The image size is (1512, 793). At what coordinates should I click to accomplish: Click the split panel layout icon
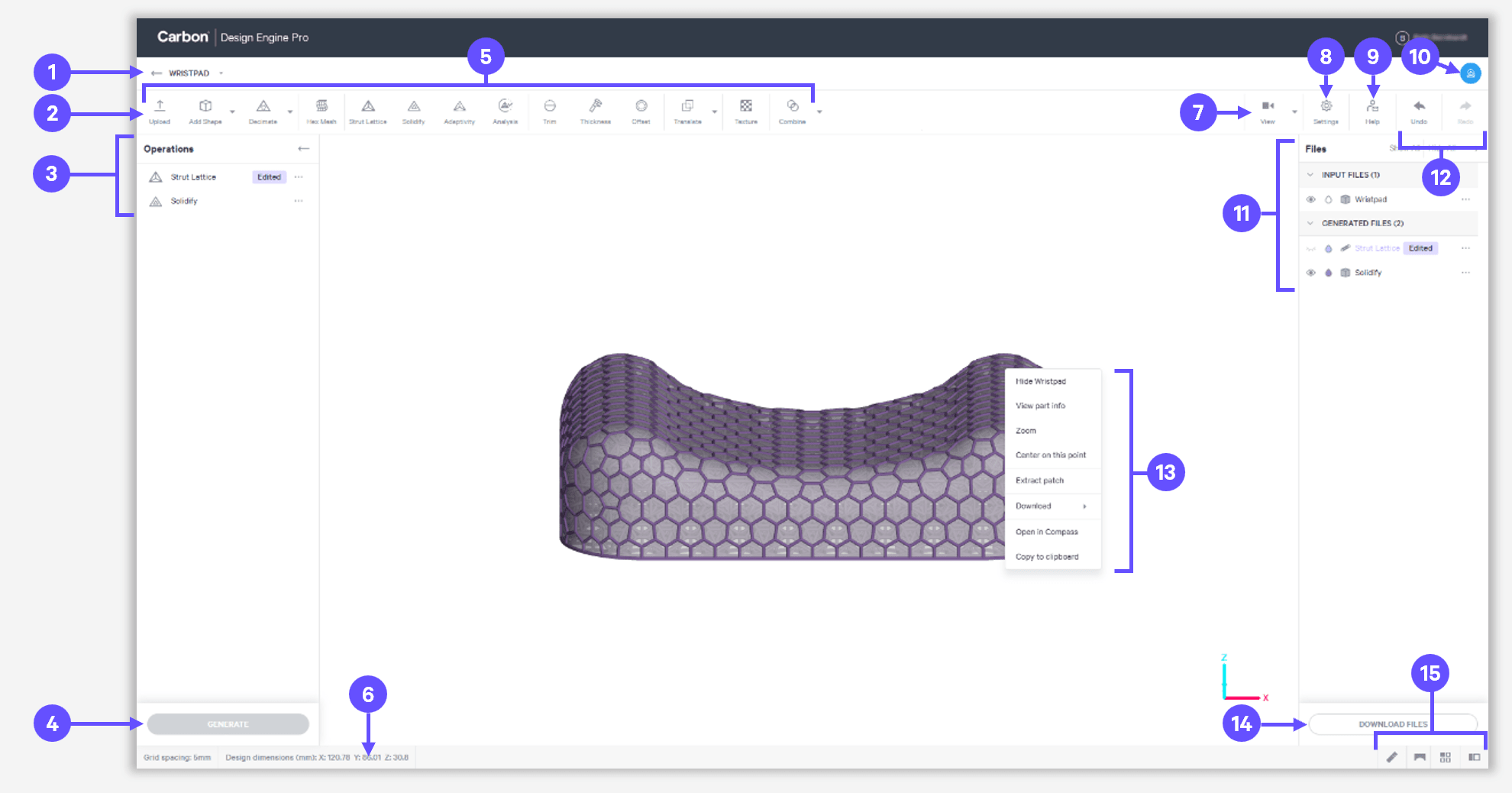[1475, 757]
